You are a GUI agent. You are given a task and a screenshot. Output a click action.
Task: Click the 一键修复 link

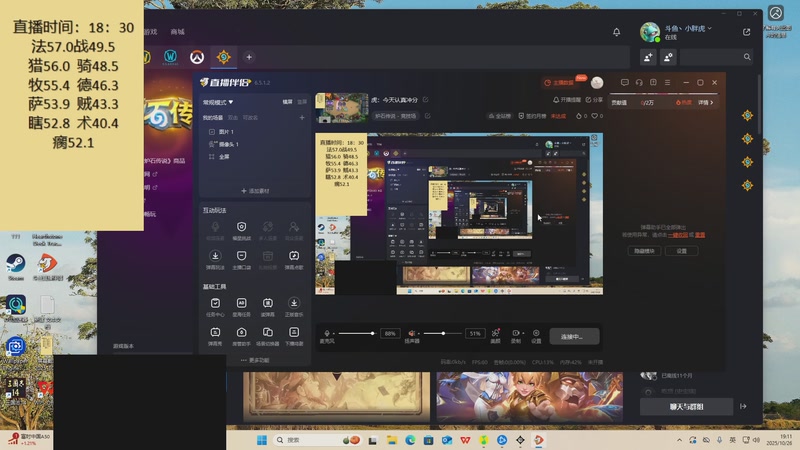click(x=678, y=235)
